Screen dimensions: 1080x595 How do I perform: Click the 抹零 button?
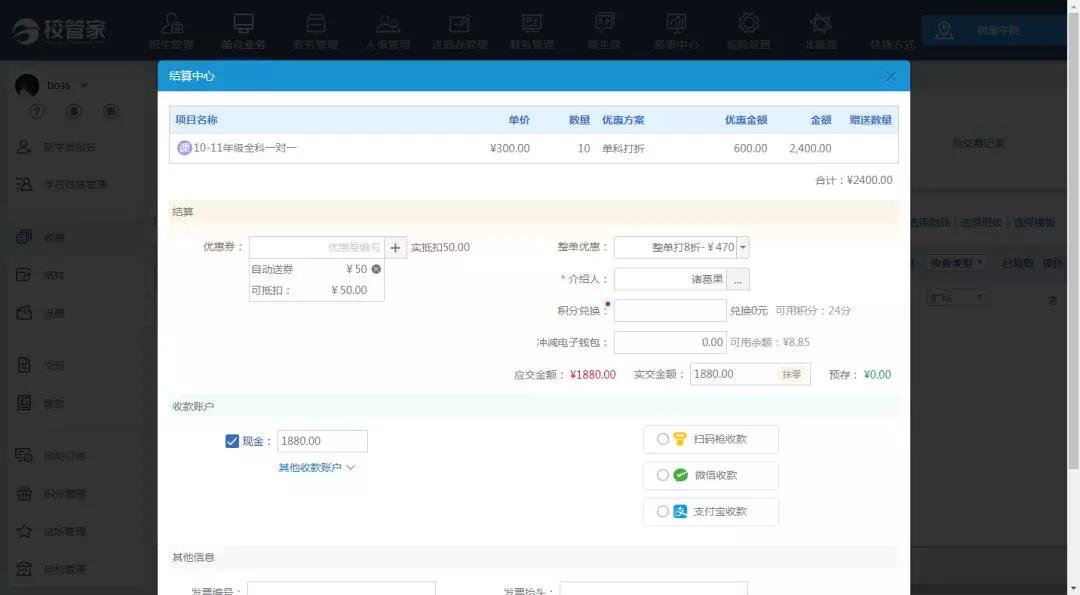coord(790,374)
